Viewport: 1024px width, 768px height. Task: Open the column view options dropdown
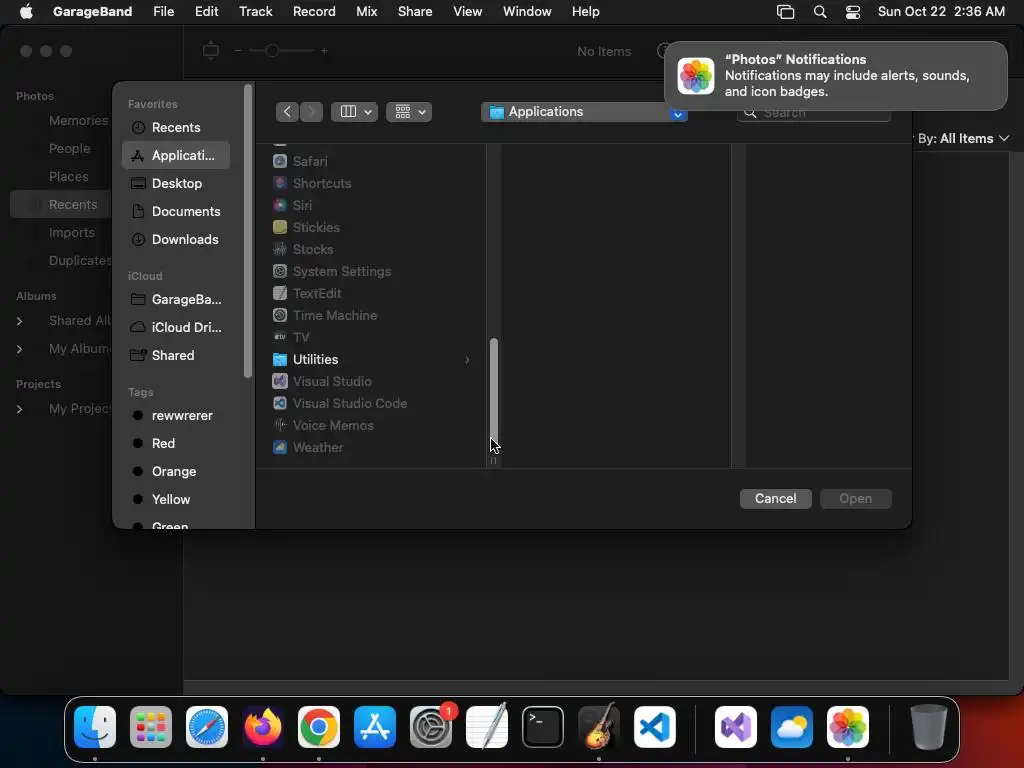pyautogui.click(x=354, y=112)
